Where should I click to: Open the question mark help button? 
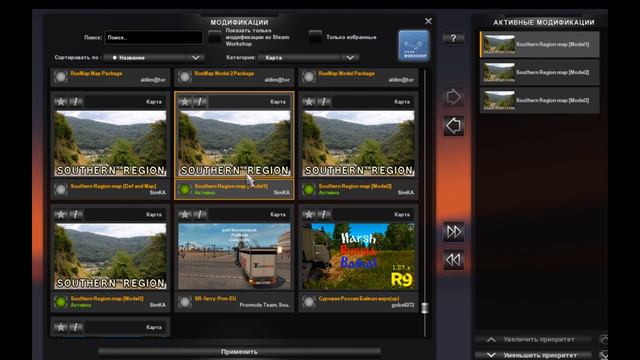[453, 39]
